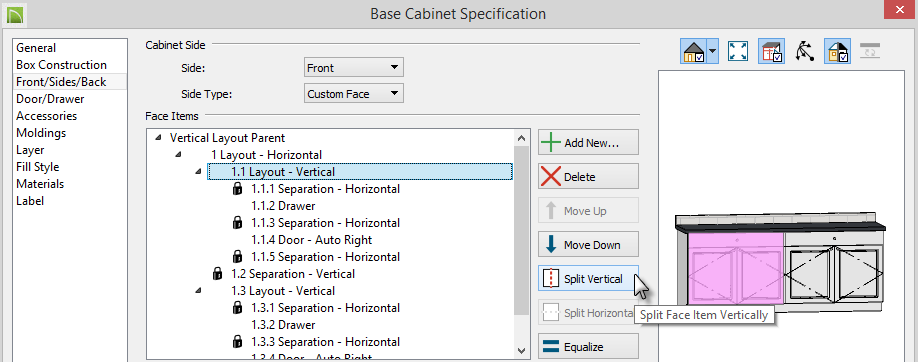This screenshot has width=918, height=362.
Task: Select 1.2 Separation - Vertical text
Action: (x=293, y=274)
